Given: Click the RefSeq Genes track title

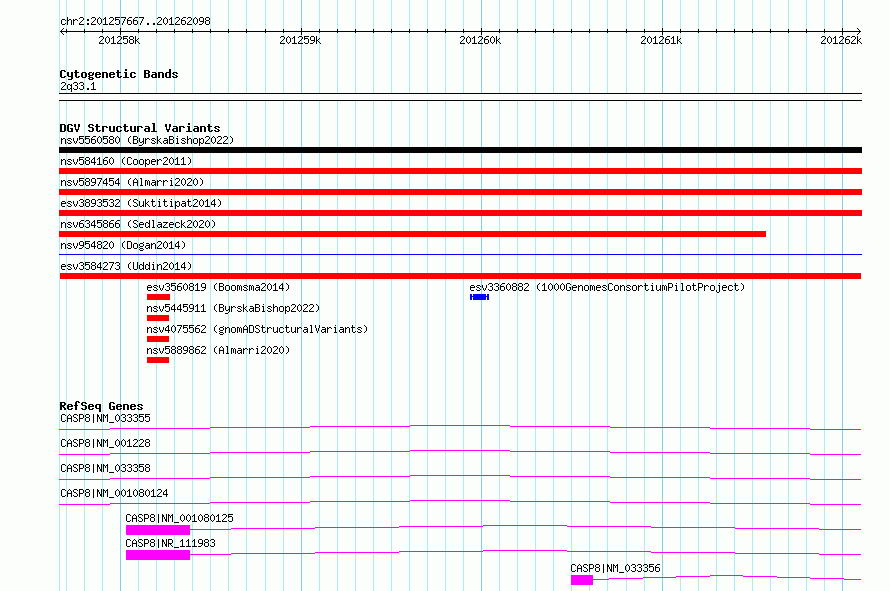Looking at the screenshot, I should click(x=101, y=406).
